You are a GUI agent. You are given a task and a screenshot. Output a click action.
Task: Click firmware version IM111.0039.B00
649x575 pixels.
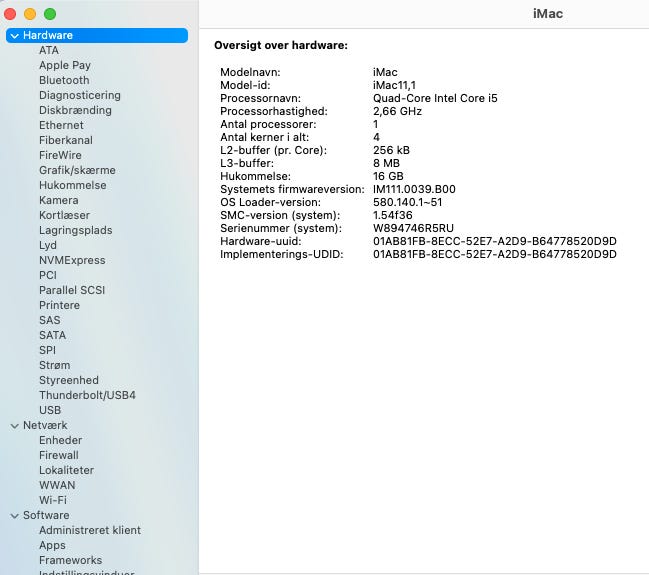click(414, 190)
